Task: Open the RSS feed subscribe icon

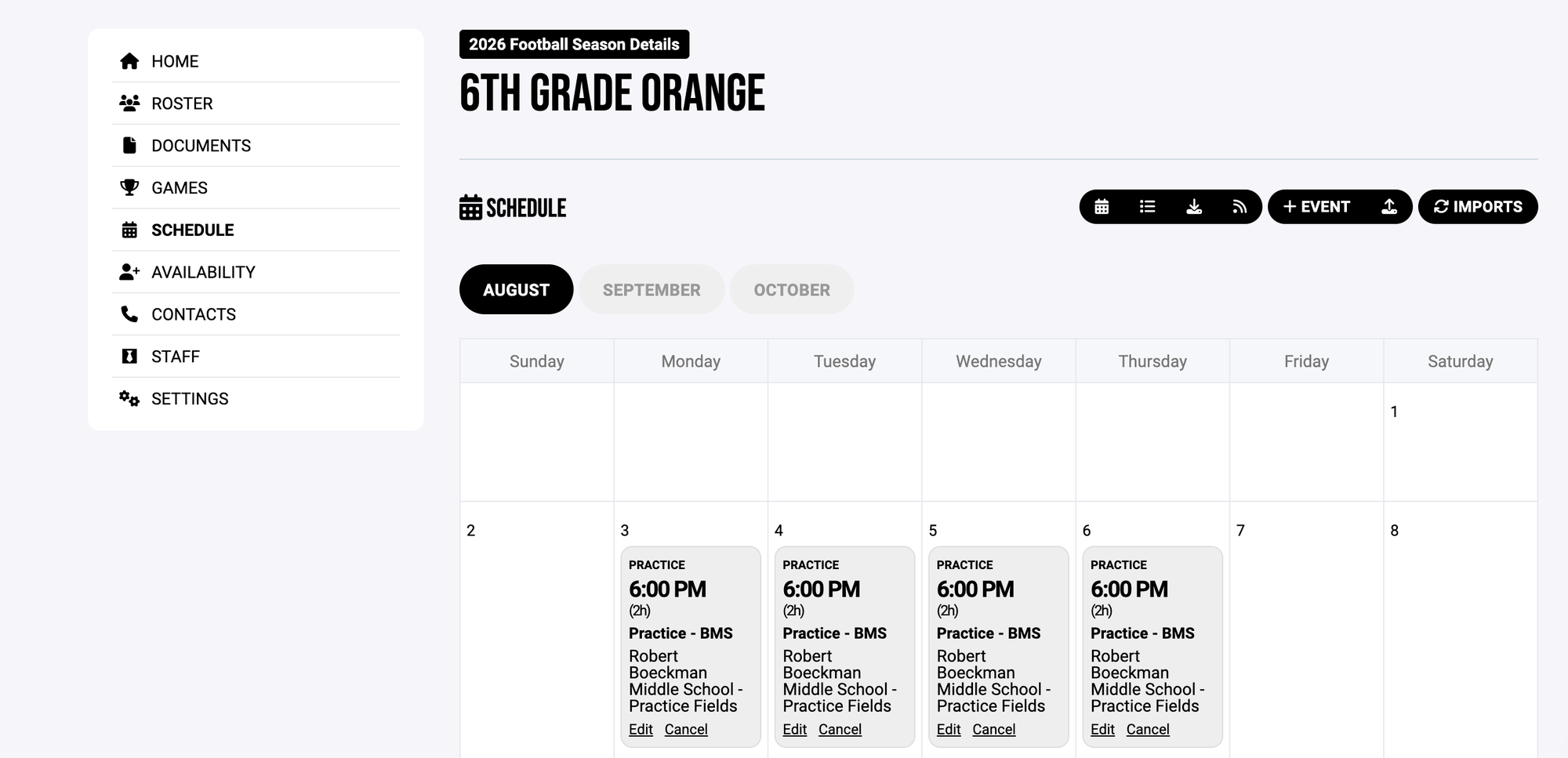Action: [x=1240, y=207]
